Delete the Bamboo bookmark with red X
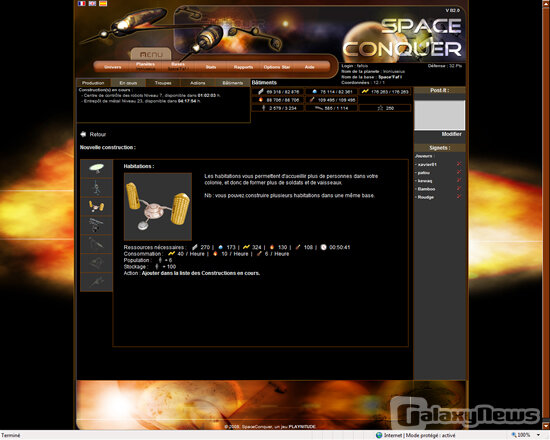The height and width of the screenshot is (440, 550). (x=459, y=188)
